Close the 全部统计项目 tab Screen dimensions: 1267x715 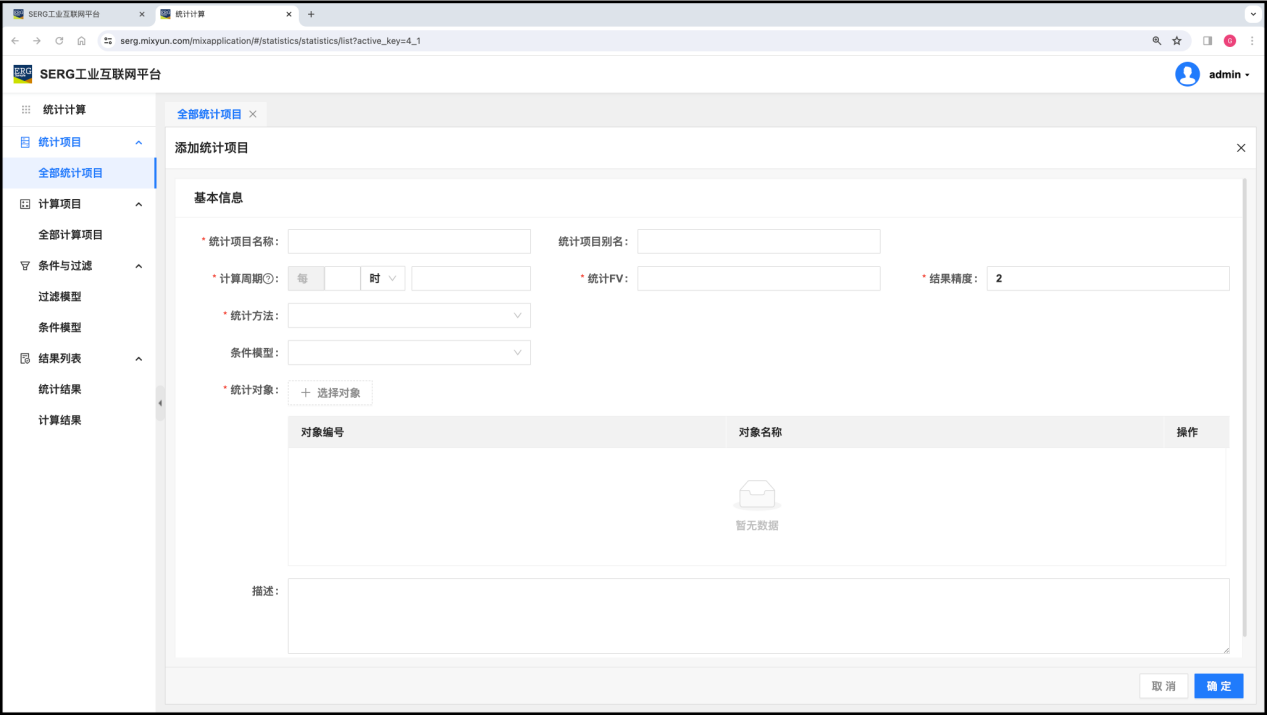click(253, 114)
